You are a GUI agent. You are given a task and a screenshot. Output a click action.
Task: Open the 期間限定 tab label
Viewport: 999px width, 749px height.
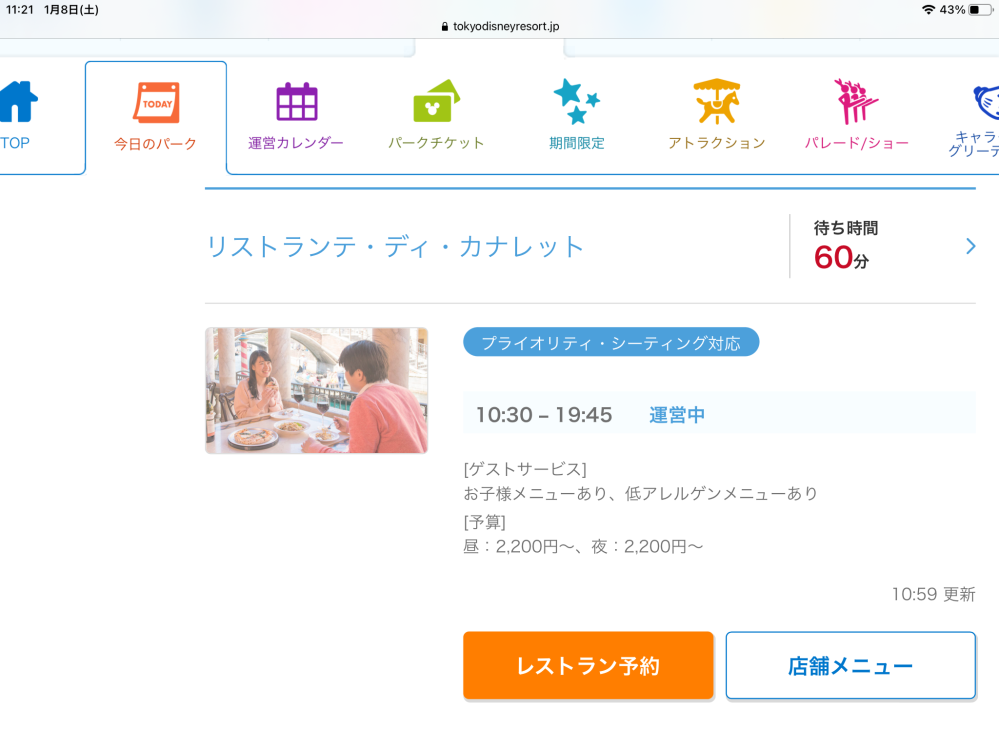pos(577,143)
